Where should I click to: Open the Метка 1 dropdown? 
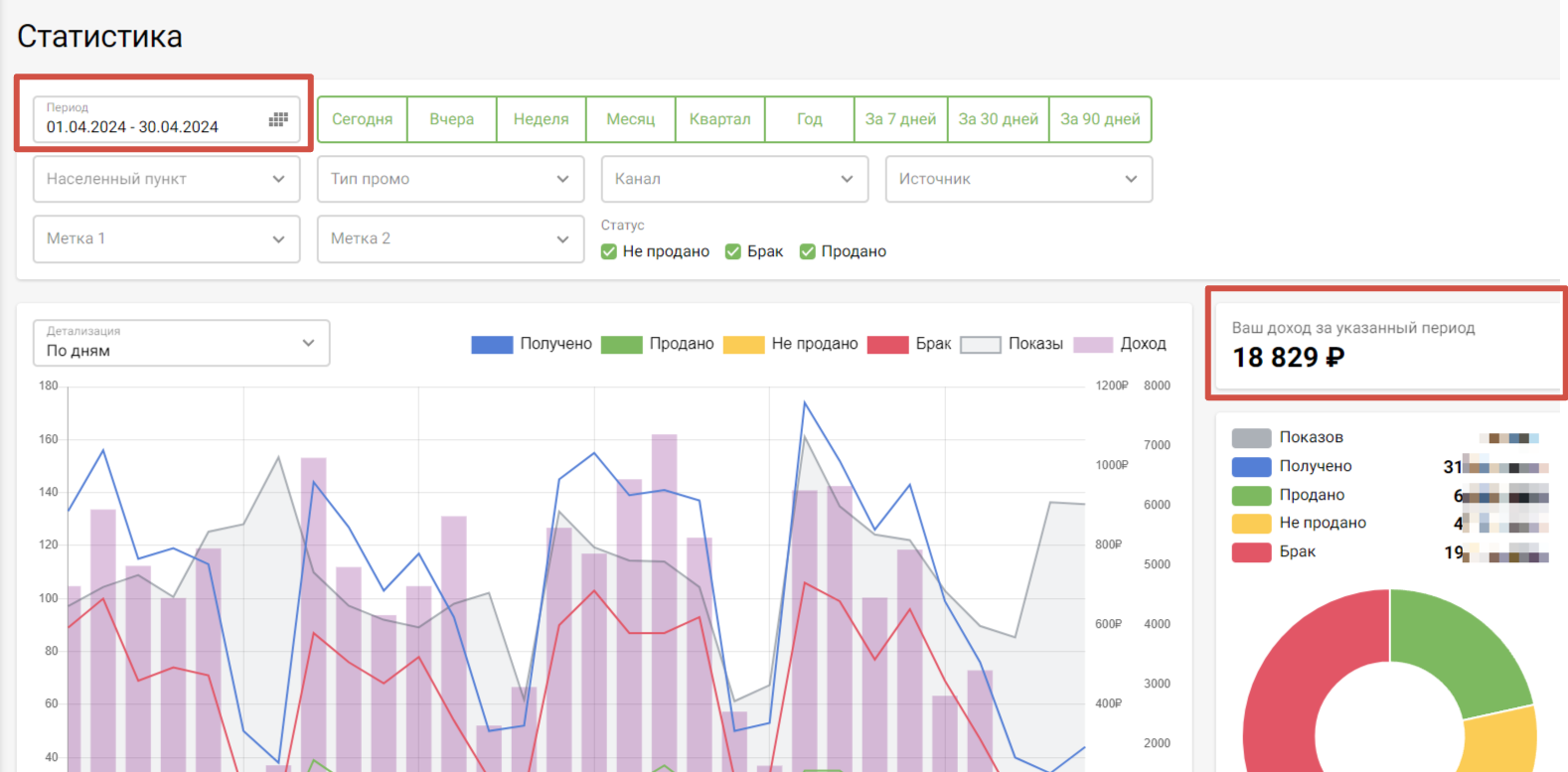[166, 239]
